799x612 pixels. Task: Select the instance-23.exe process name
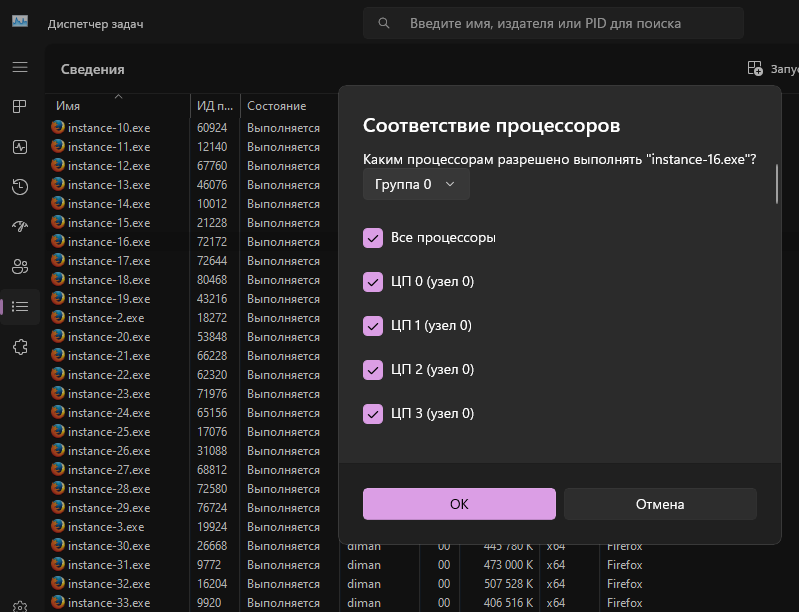click(x=109, y=394)
